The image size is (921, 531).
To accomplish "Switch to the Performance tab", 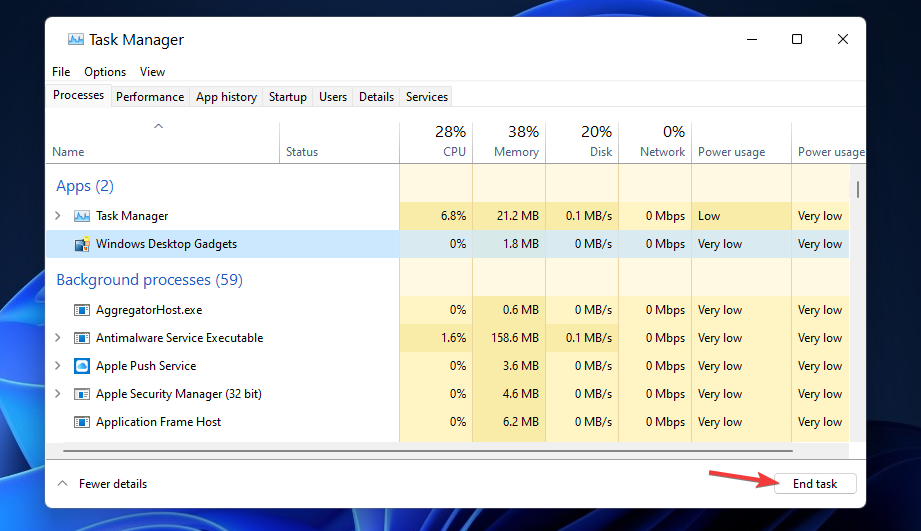I will 150,97.
